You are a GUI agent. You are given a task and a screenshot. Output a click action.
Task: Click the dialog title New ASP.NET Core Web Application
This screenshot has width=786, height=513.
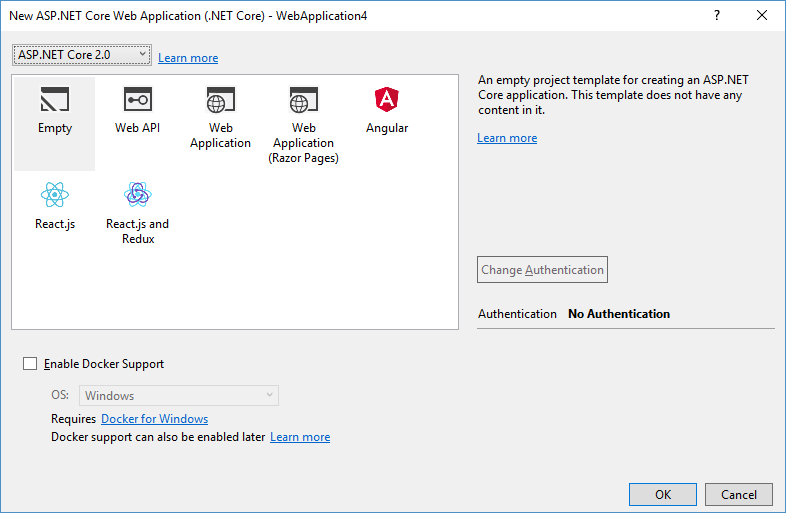[x=188, y=16]
